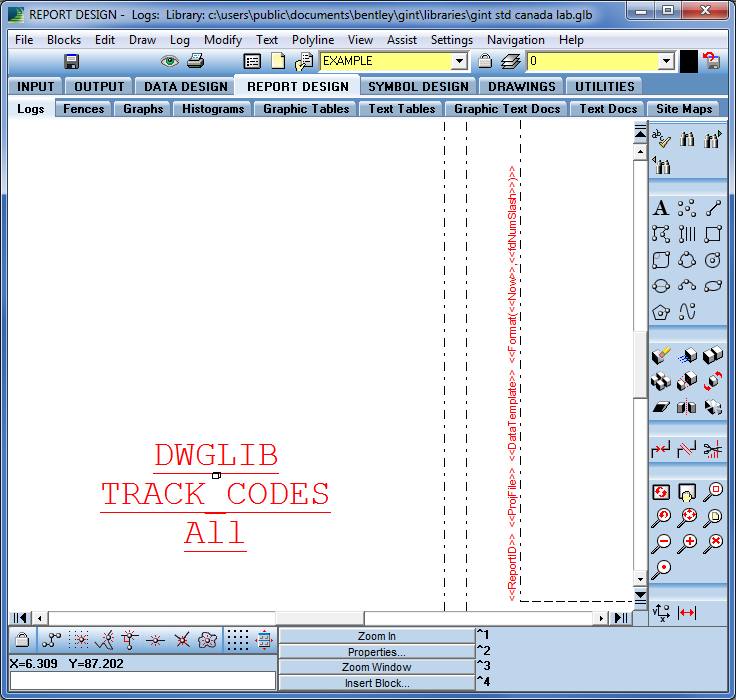Open the Polyline menu

[313, 40]
